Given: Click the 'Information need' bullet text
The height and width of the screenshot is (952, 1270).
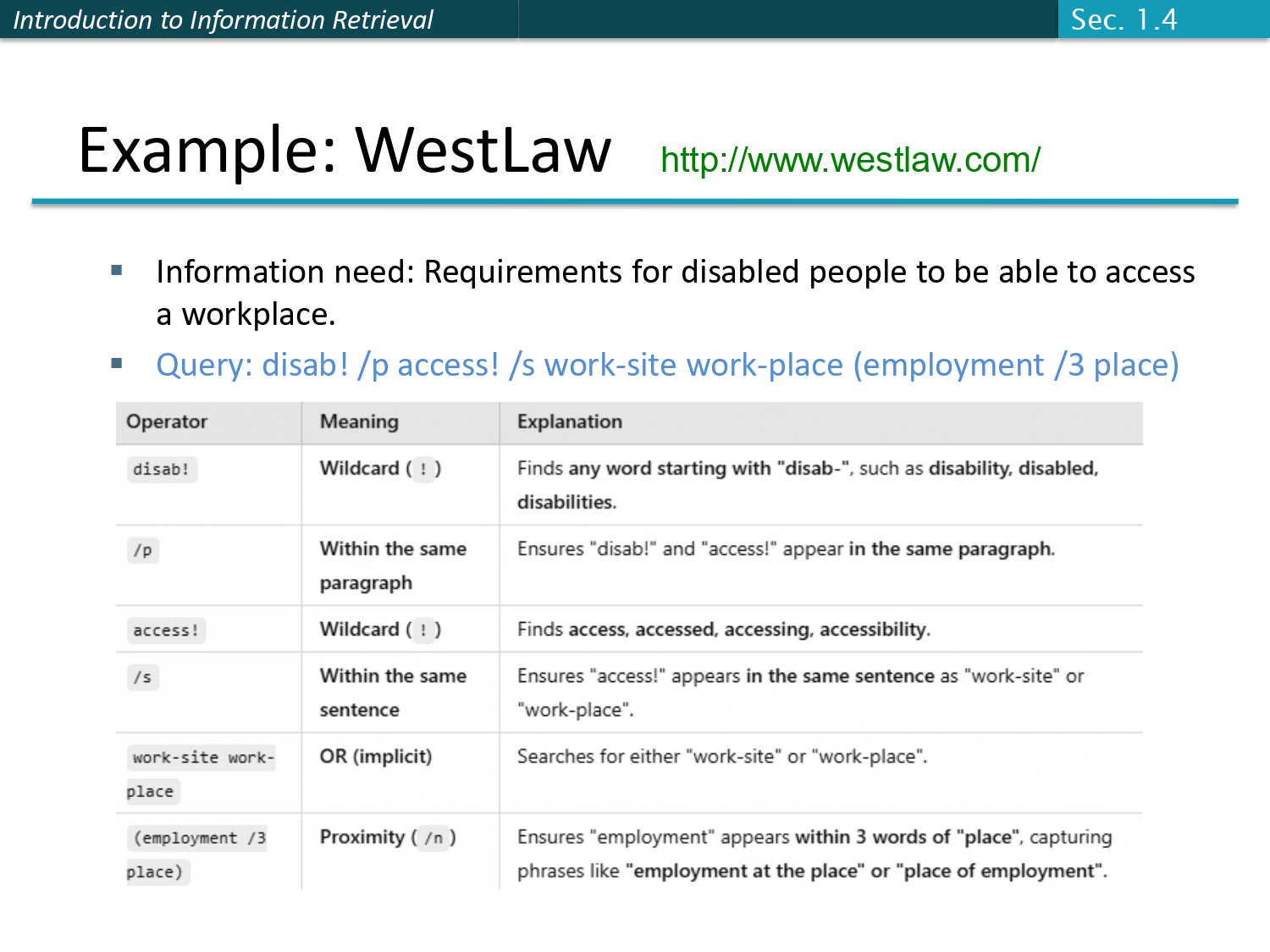Looking at the screenshot, I should [x=675, y=292].
